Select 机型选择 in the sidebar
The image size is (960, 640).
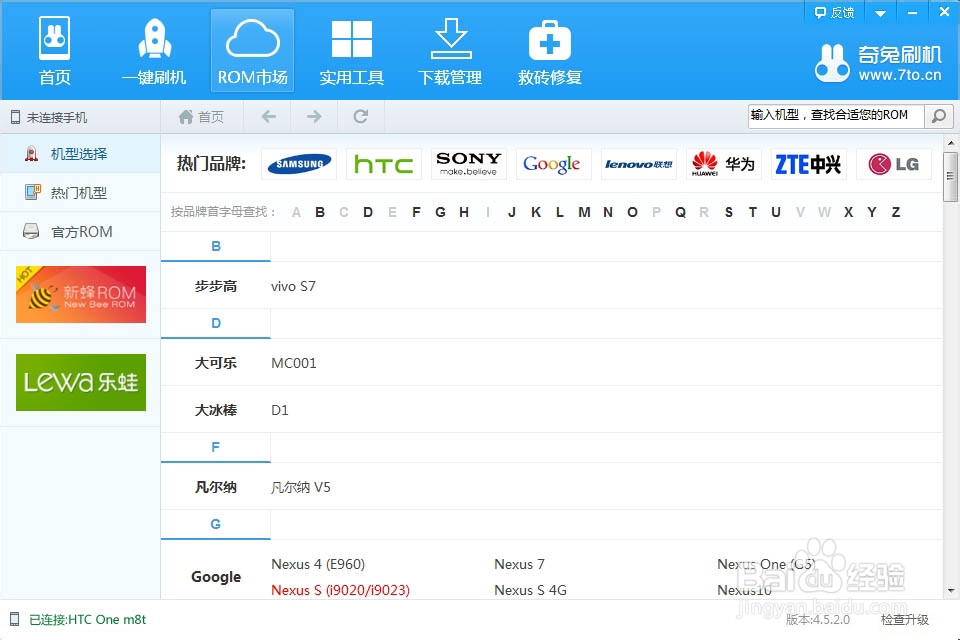(80, 154)
